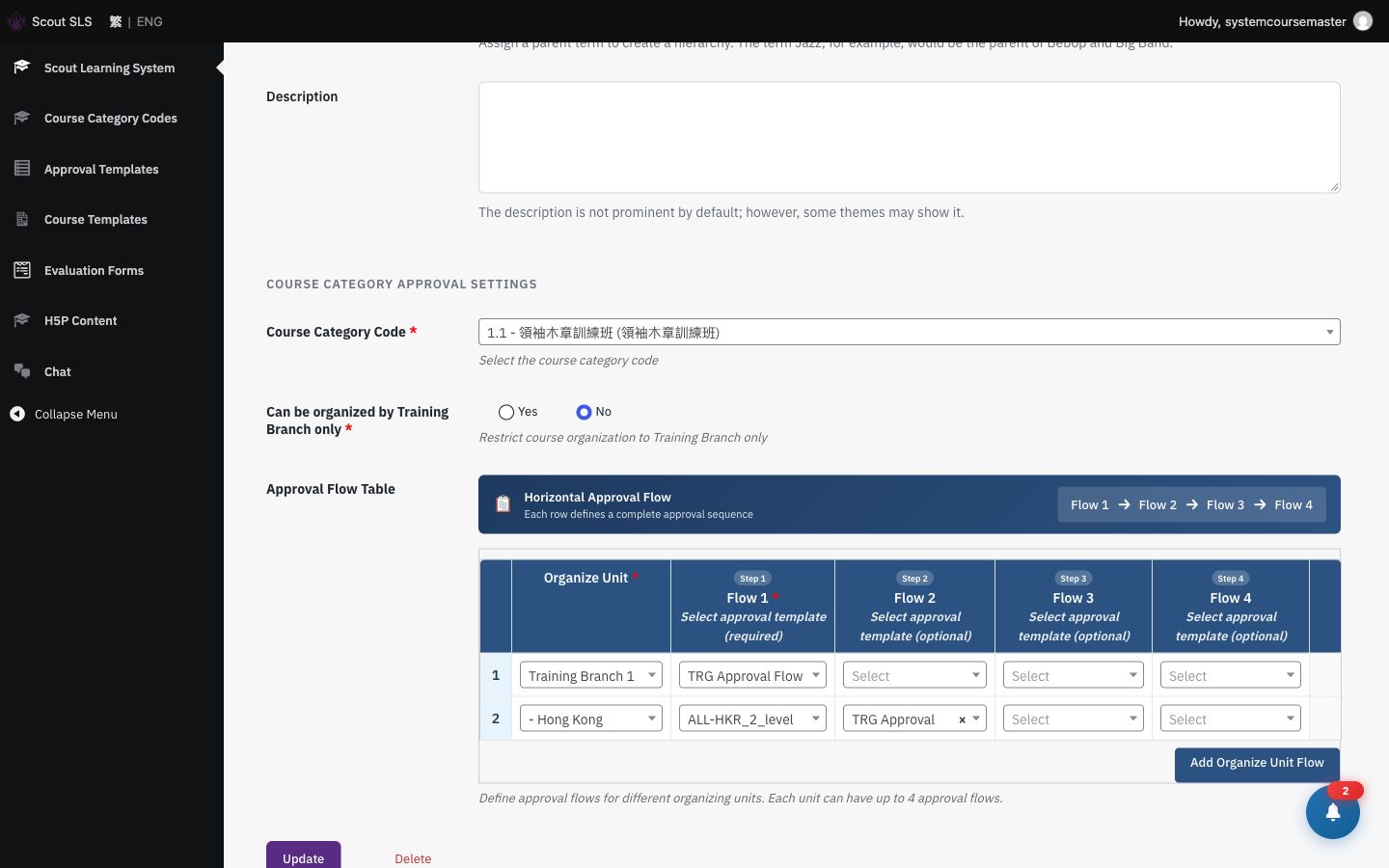The width and height of the screenshot is (1389, 868).
Task: Click the Horizontal Approval Flow clipboard icon
Action: [503, 503]
